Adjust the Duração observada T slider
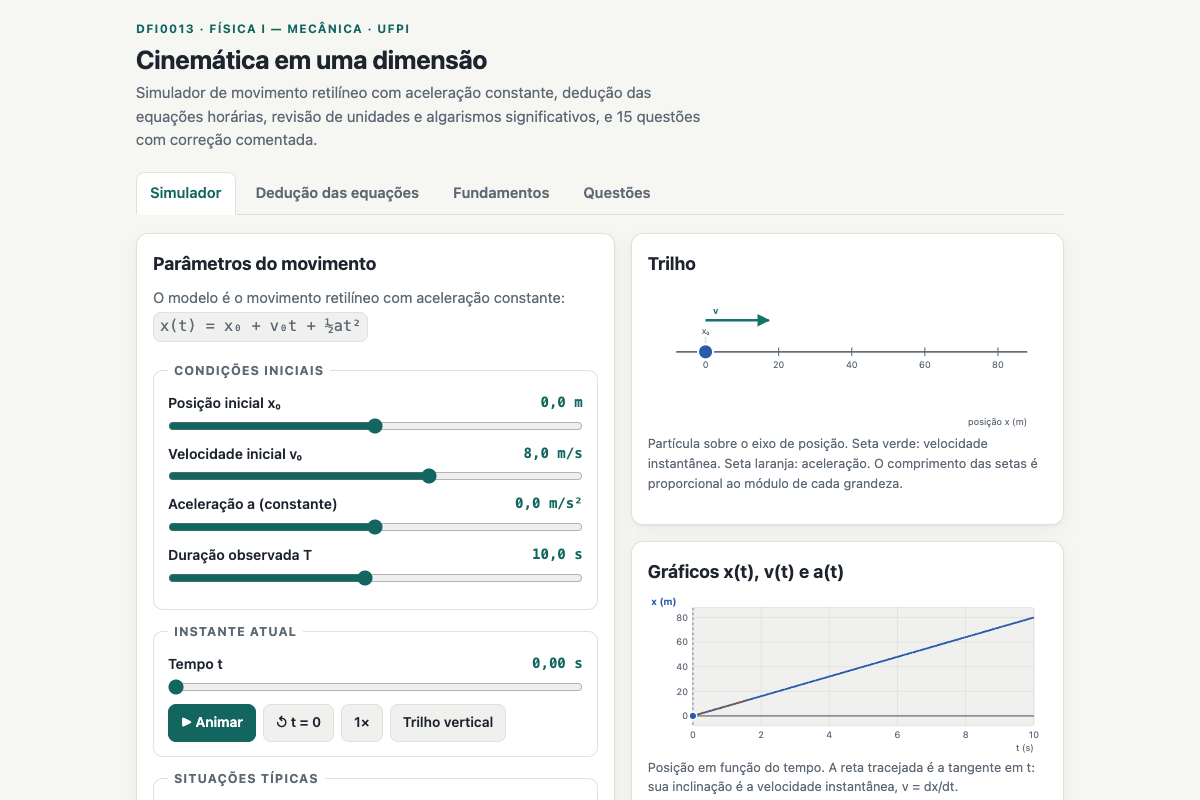The image size is (1200, 800). tap(375, 578)
